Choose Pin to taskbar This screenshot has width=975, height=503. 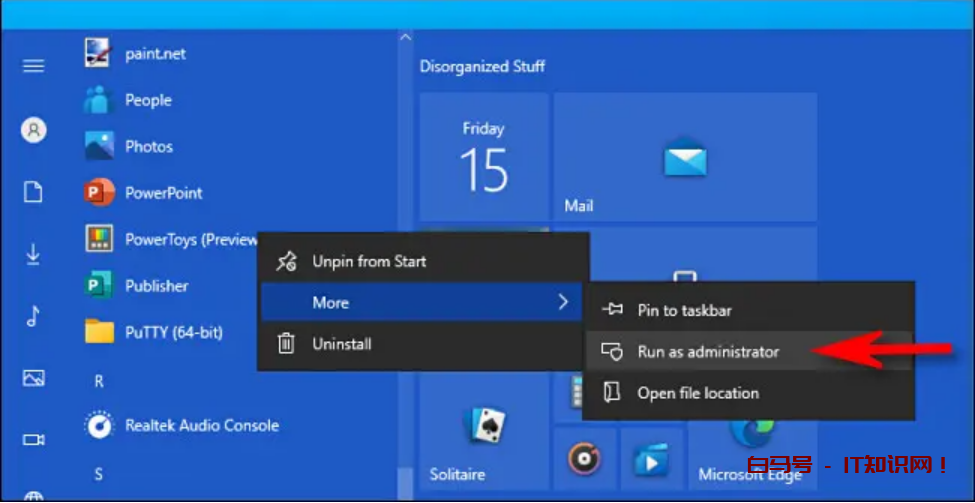tap(684, 310)
